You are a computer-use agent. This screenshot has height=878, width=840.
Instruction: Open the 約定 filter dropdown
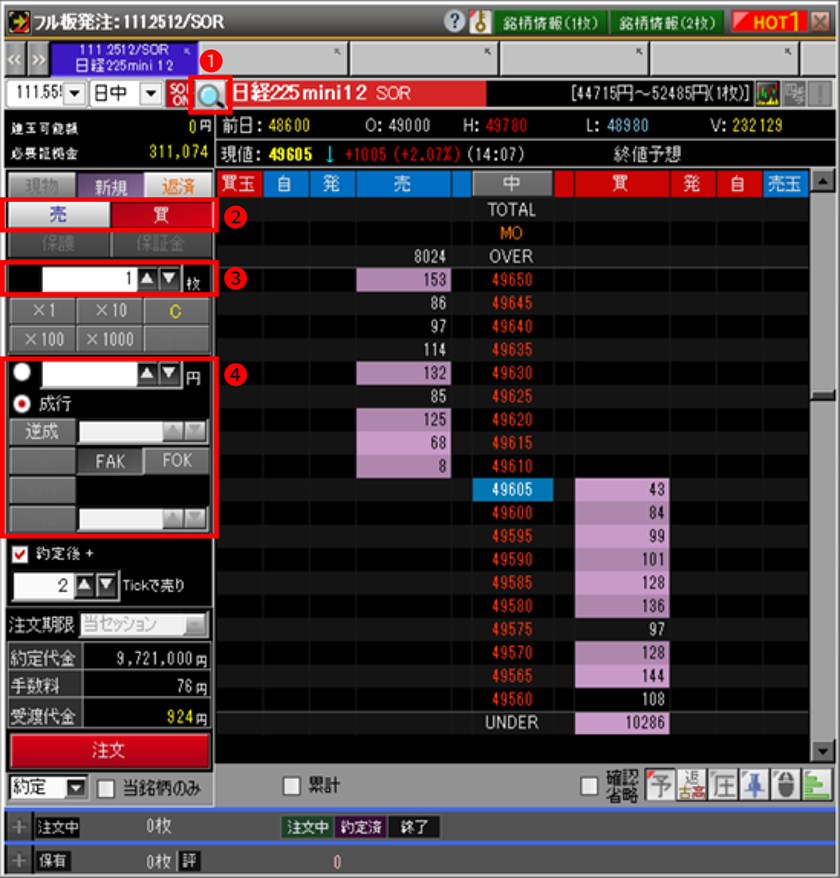pyautogui.click(x=76, y=788)
